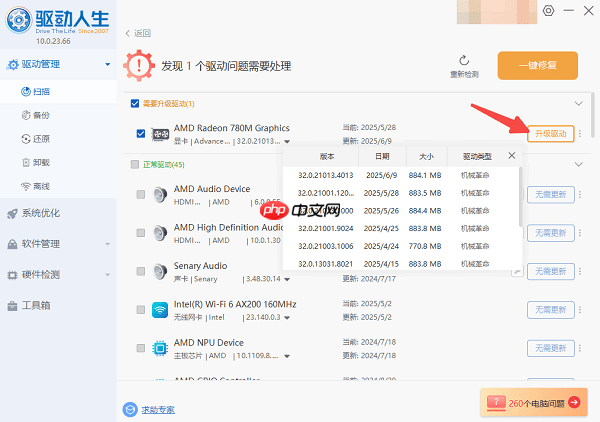Open more options for Senary Audio row
Viewport: 600px width, 422px height.
click(580, 271)
